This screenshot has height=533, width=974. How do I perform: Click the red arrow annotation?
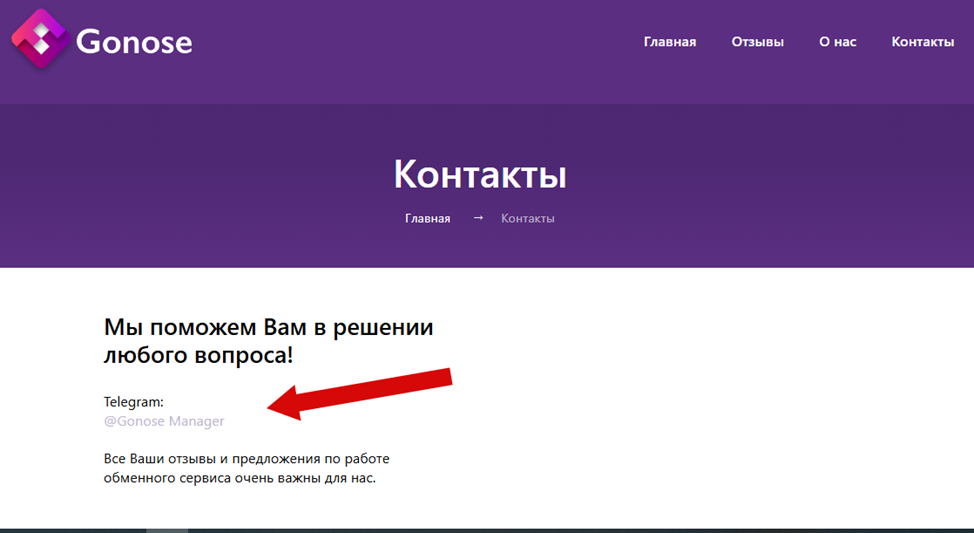click(360, 393)
